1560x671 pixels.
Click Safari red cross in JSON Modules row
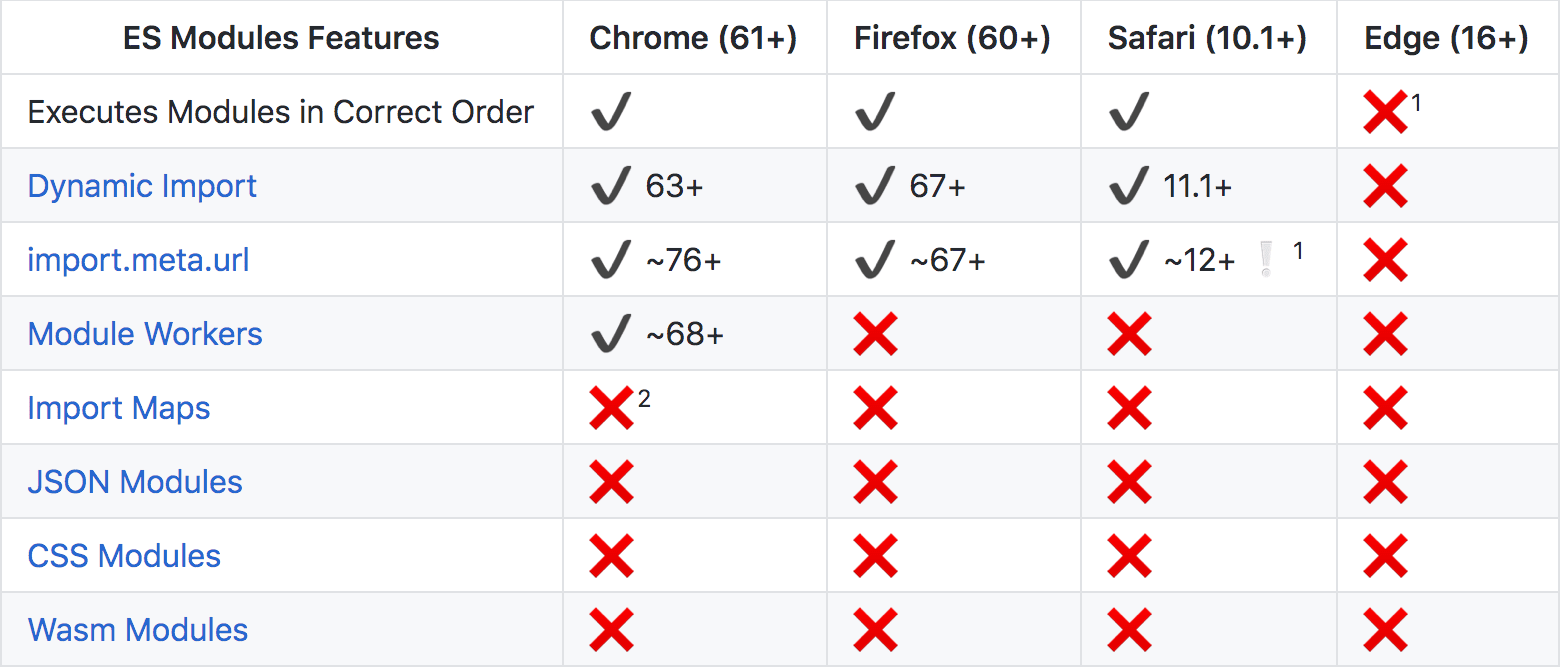[x=1129, y=482]
